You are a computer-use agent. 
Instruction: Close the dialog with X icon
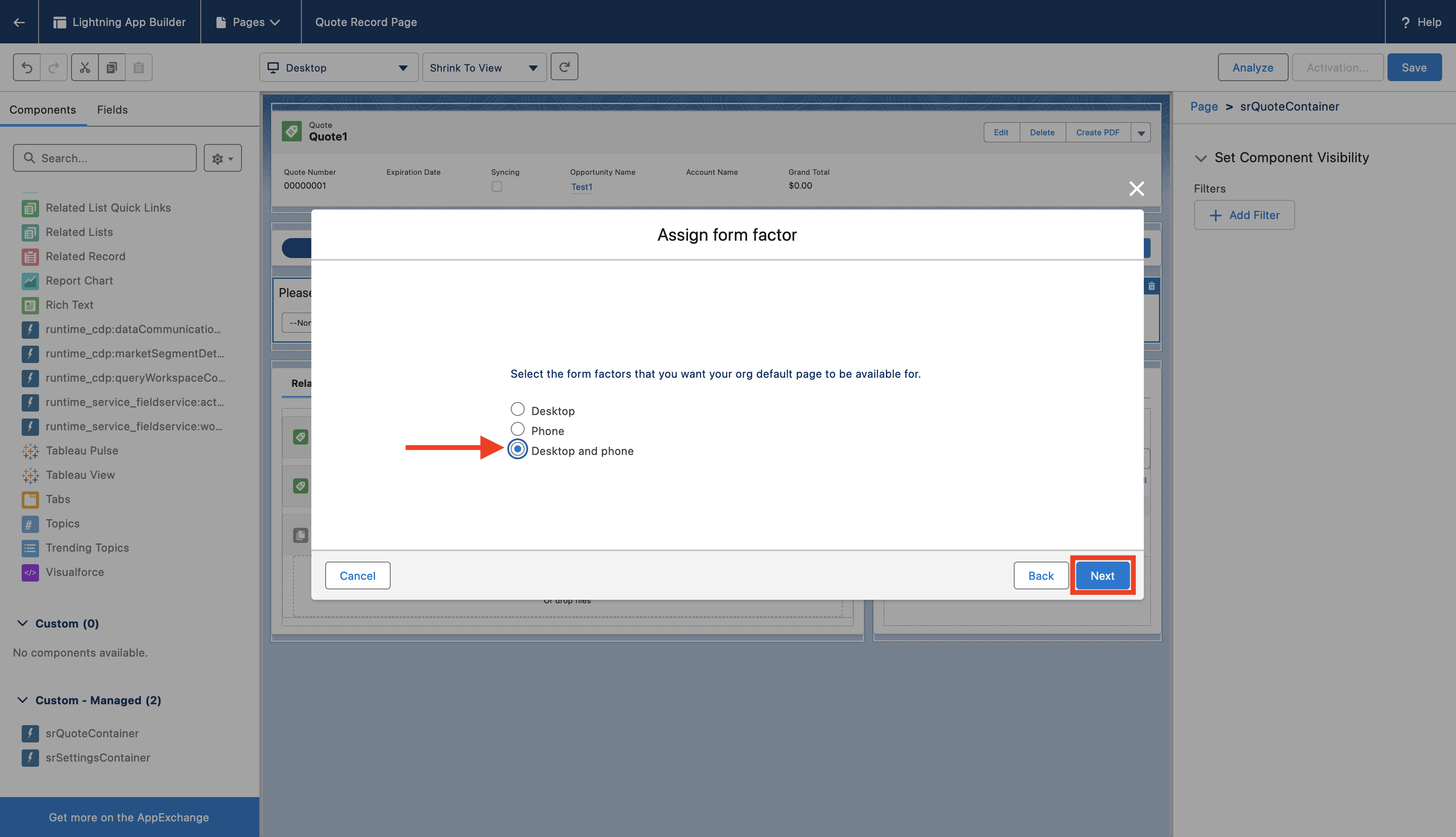click(x=1136, y=189)
